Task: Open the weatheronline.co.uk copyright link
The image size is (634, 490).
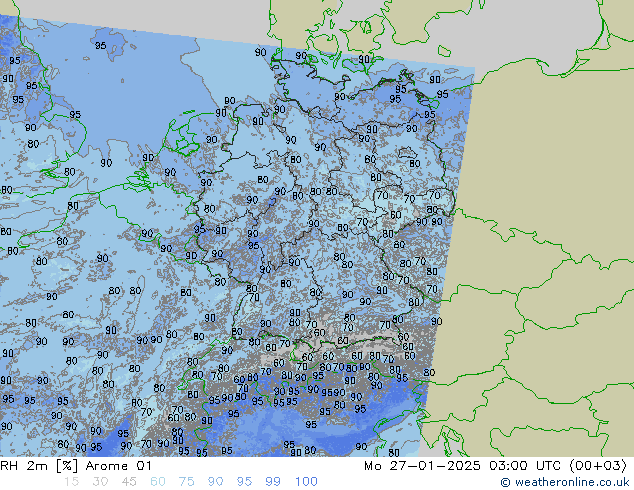Action: tap(565, 482)
